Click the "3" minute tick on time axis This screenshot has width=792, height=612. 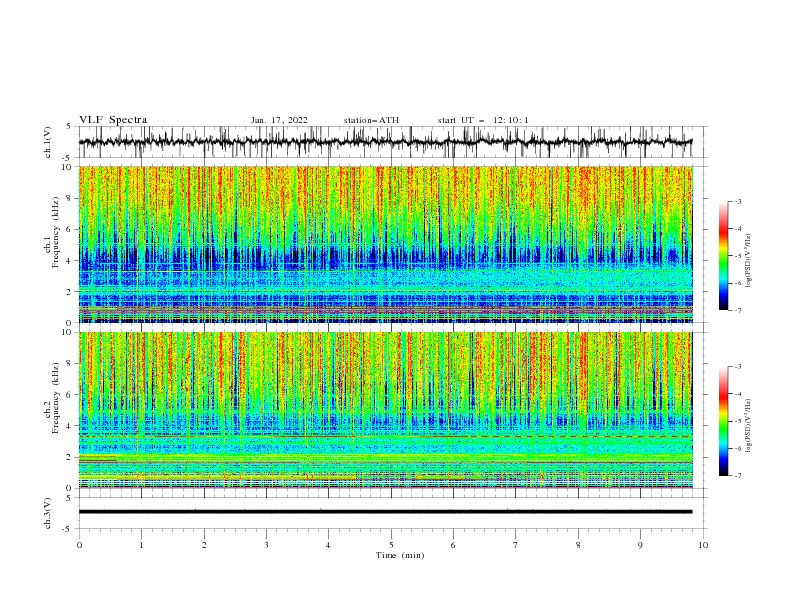266,545
